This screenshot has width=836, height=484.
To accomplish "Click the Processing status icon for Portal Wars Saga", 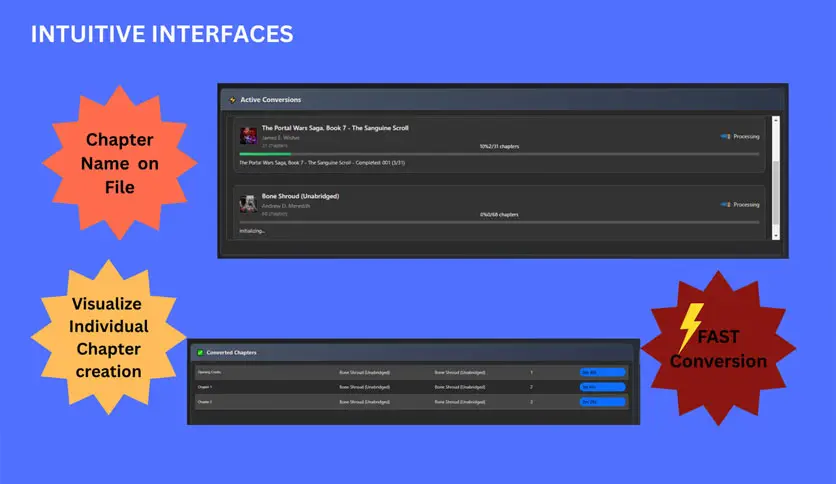I will click(726, 136).
